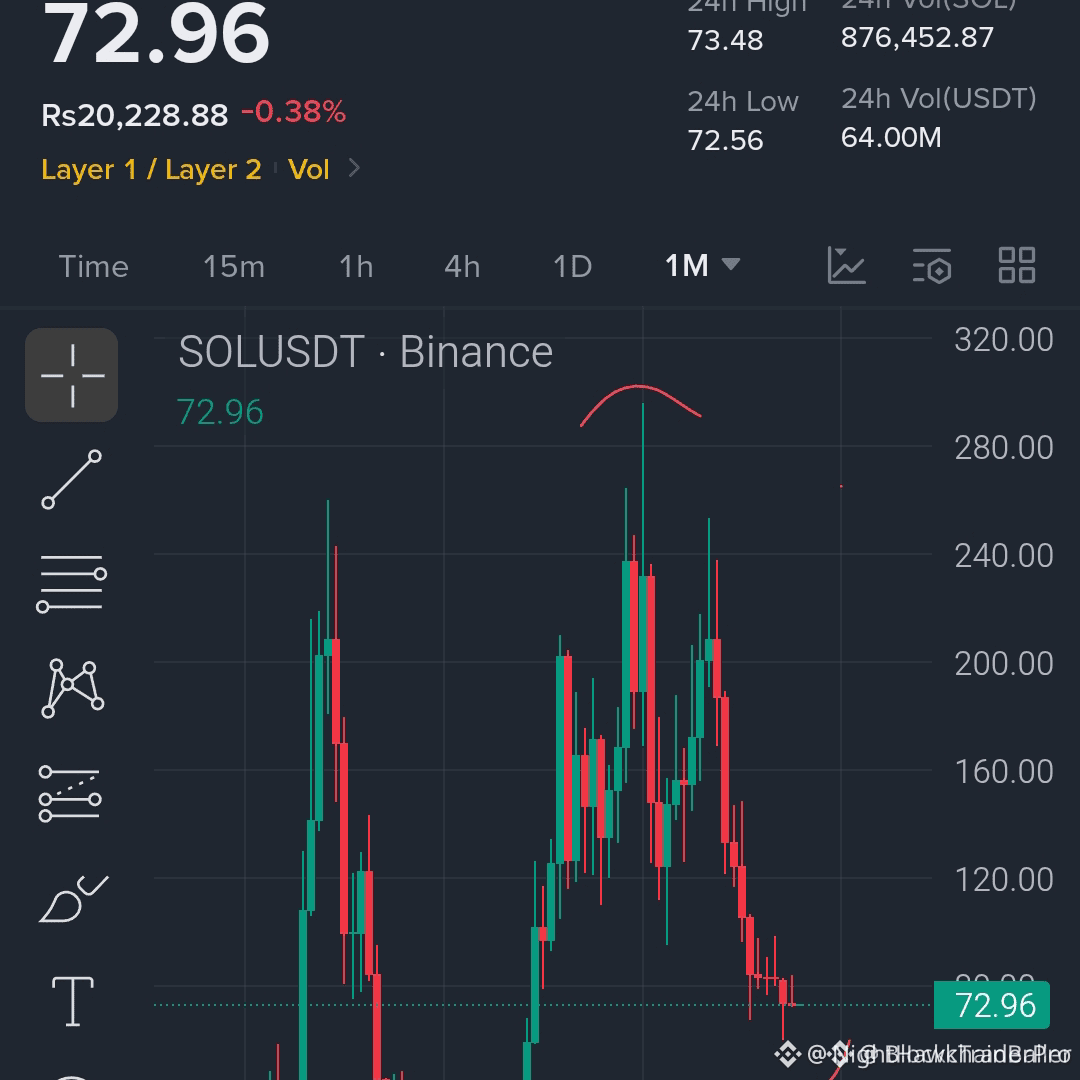Switch to Time chart tab
1080x1080 pixels.
[94, 267]
